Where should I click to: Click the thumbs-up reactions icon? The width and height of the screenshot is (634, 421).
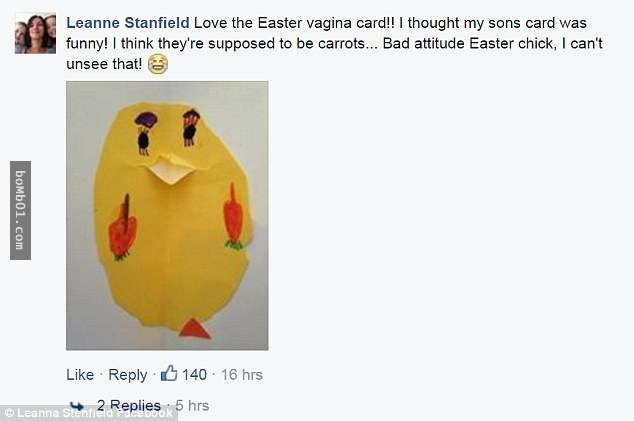[x=169, y=375]
